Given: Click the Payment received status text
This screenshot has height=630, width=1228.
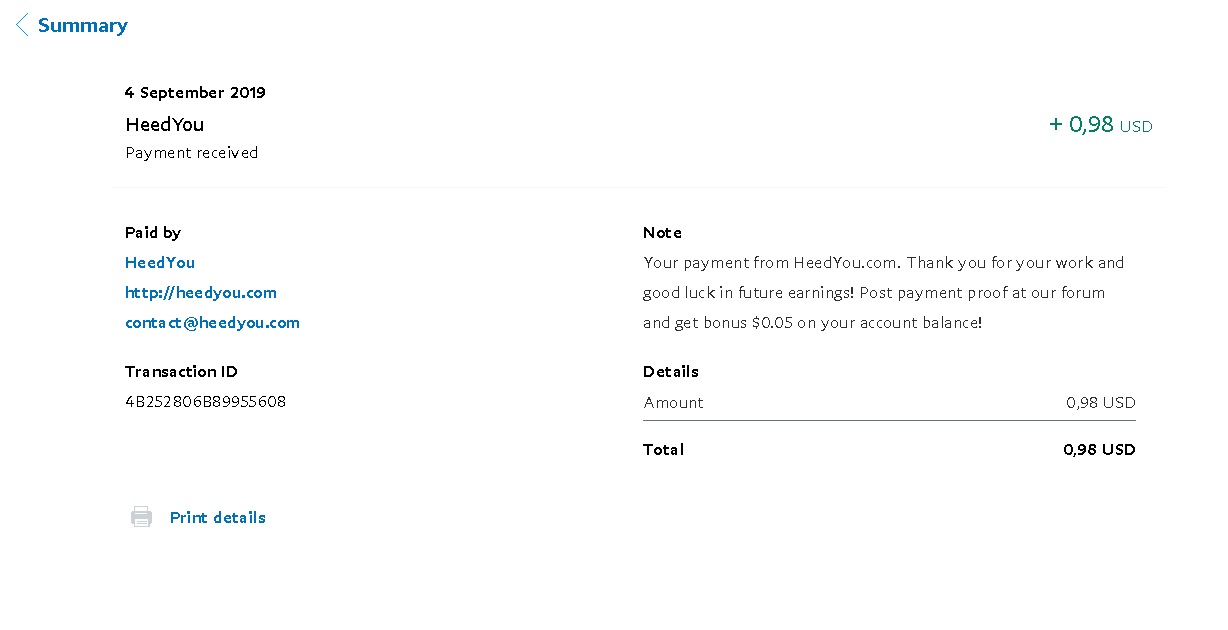Looking at the screenshot, I should tap(192, 152).
